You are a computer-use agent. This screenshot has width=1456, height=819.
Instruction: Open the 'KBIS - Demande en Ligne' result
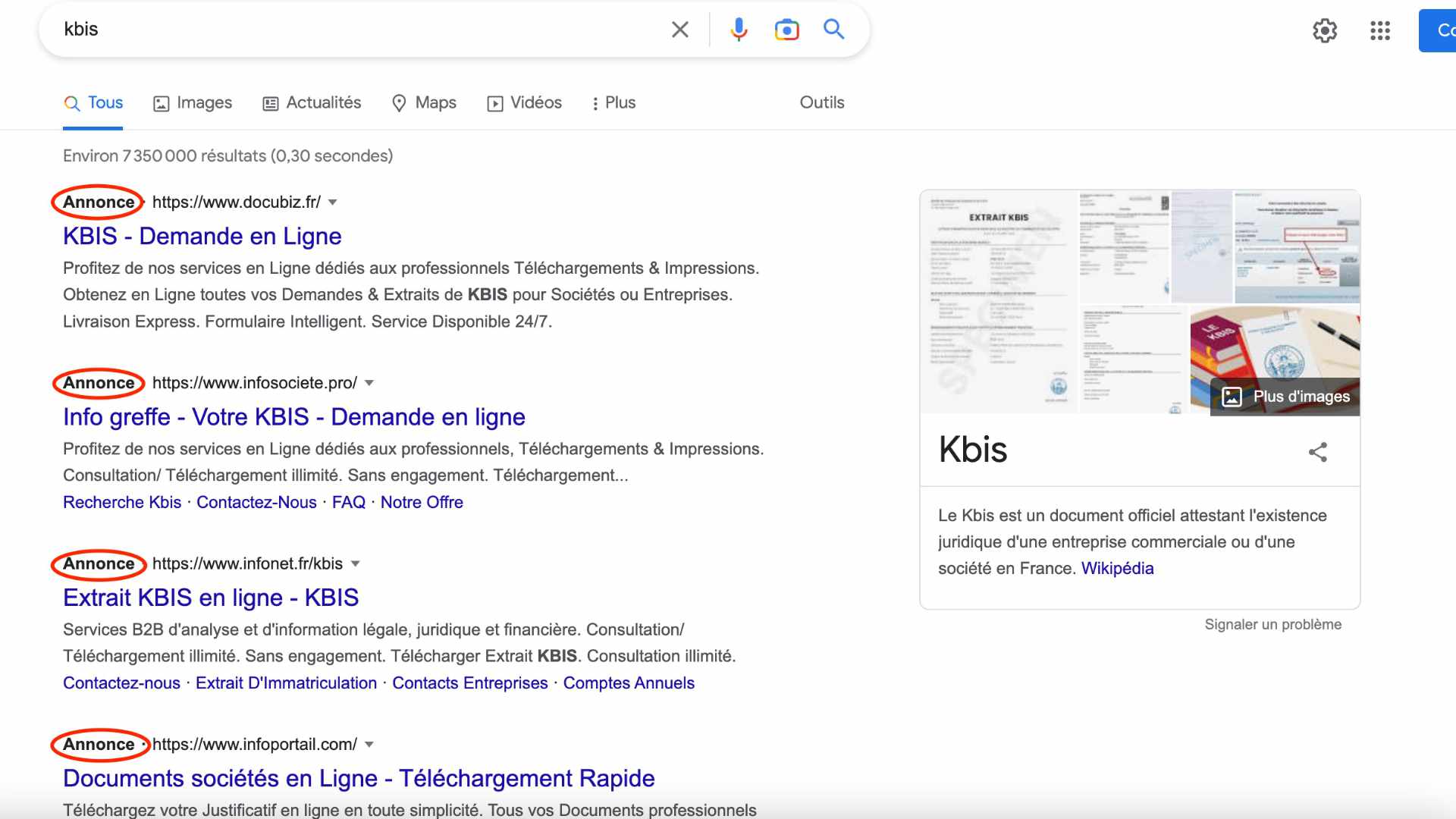tap(202, 237)
